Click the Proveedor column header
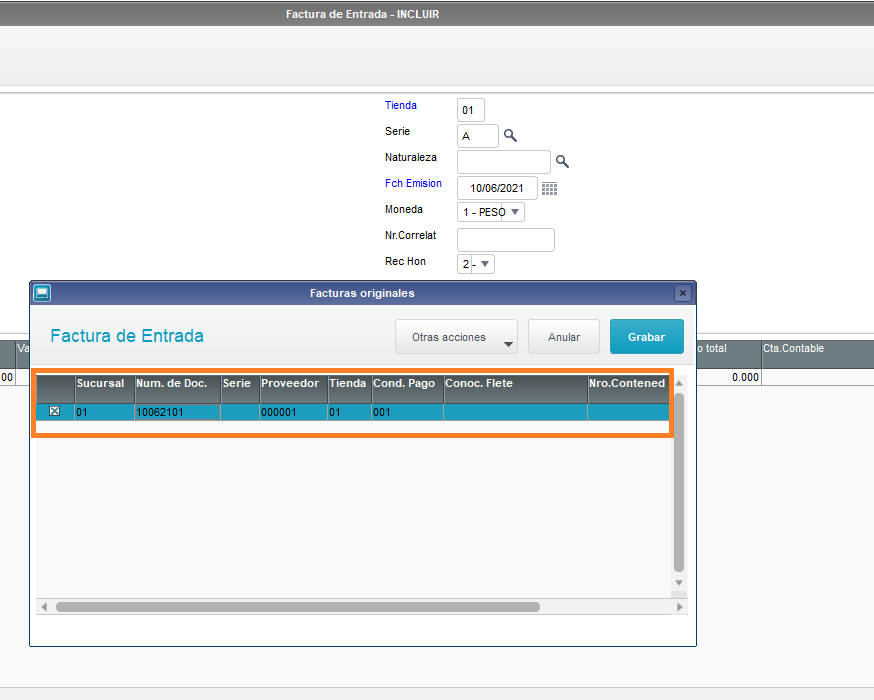Screen dimensions: 874x700 point(294,389)
